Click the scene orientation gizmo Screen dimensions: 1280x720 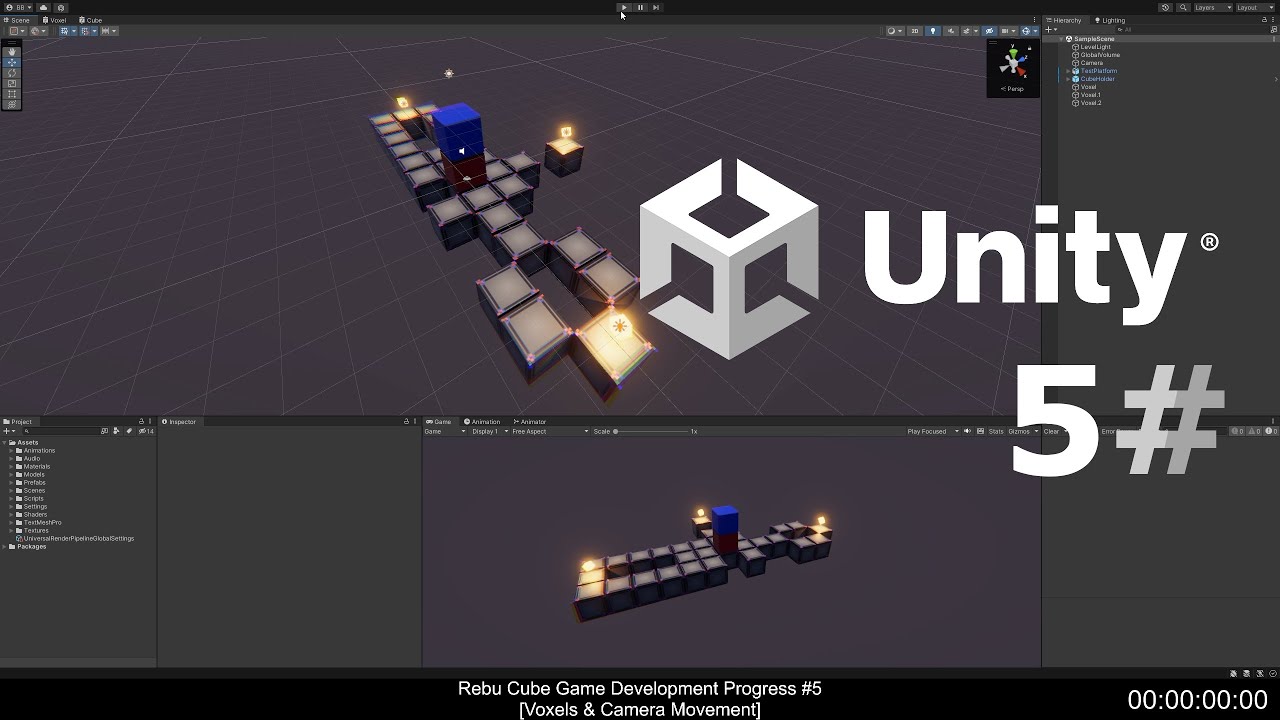[x=1013, y=63]
